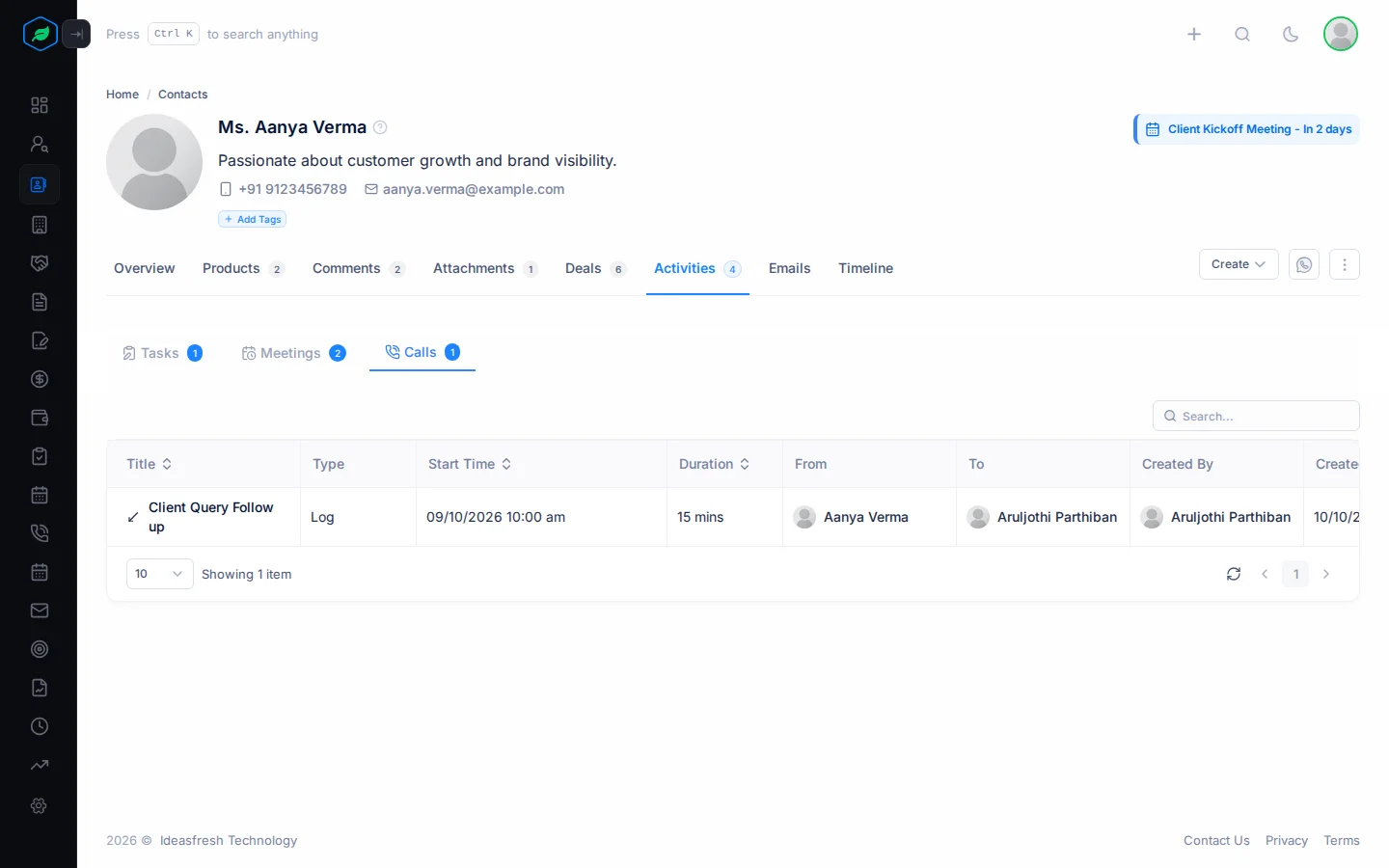Open the dashboard grid icon in sidebar

click(x=40, y=105)
